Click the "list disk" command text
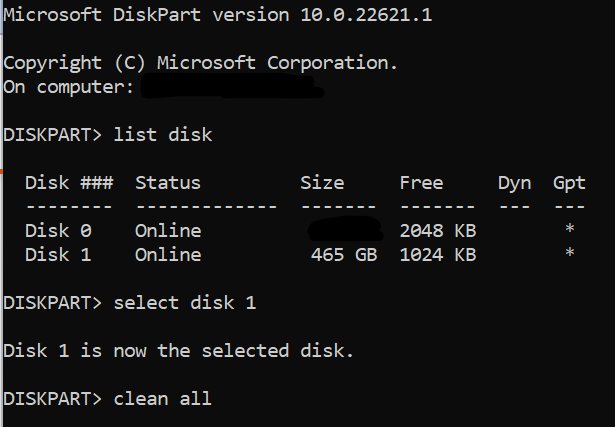 [x=162, y=134]
